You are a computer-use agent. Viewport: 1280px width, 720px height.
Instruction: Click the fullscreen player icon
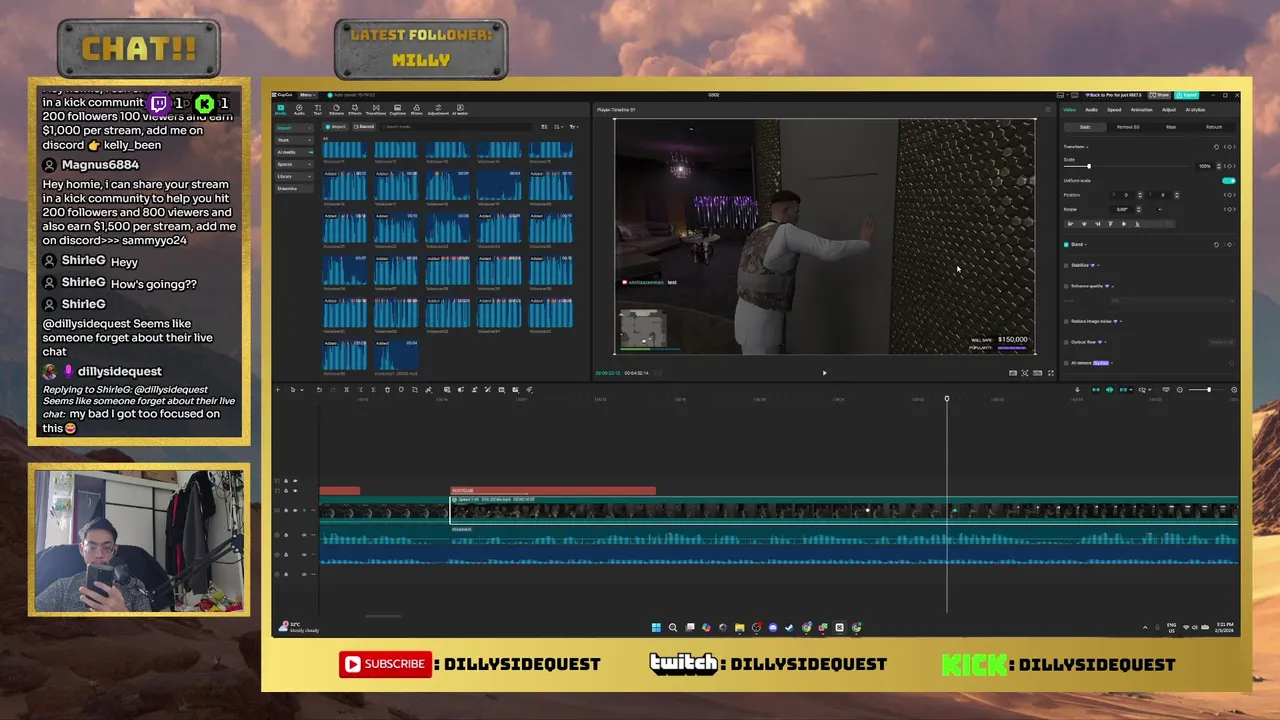(x=1050, y=373)
